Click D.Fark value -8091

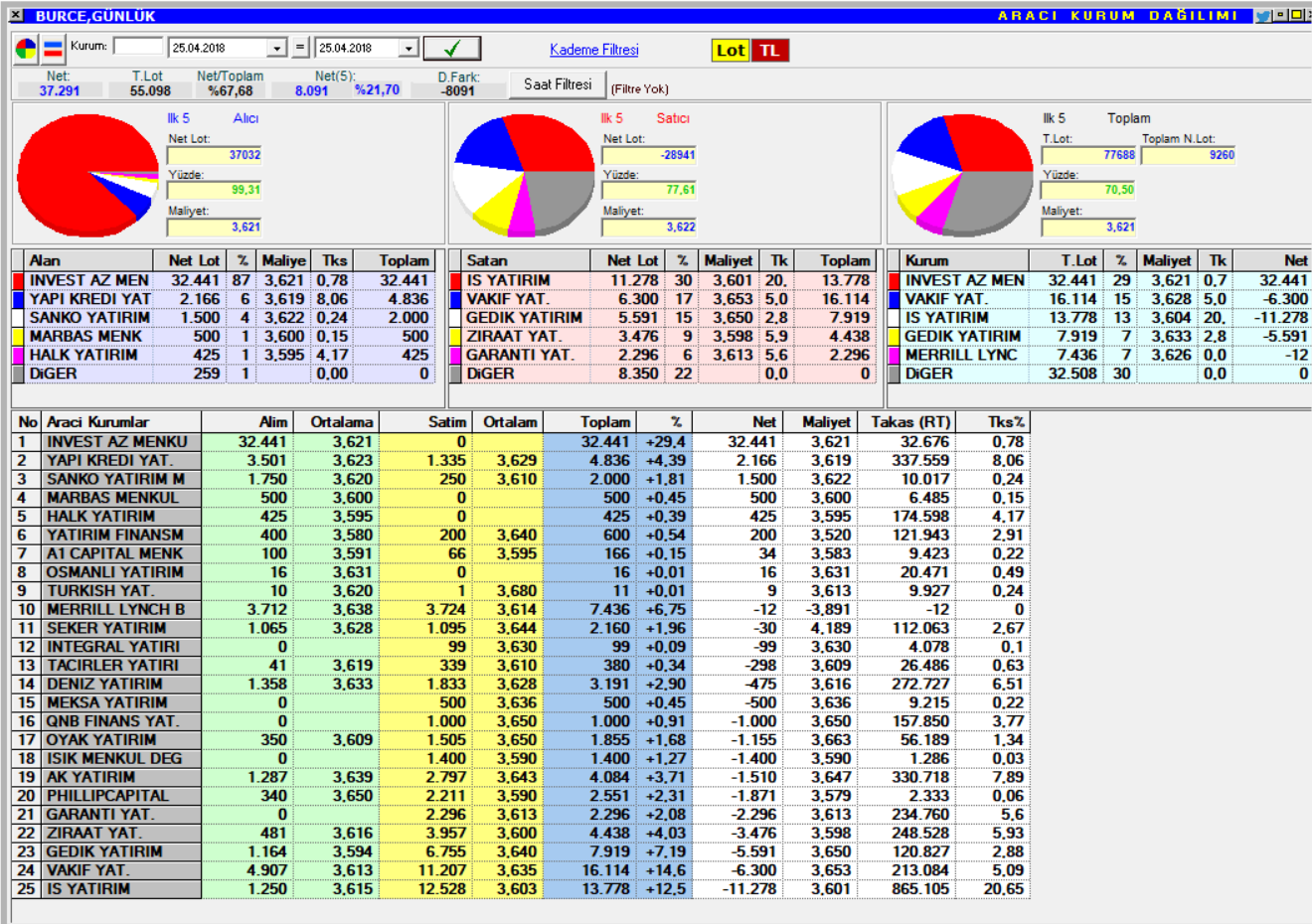458,90
